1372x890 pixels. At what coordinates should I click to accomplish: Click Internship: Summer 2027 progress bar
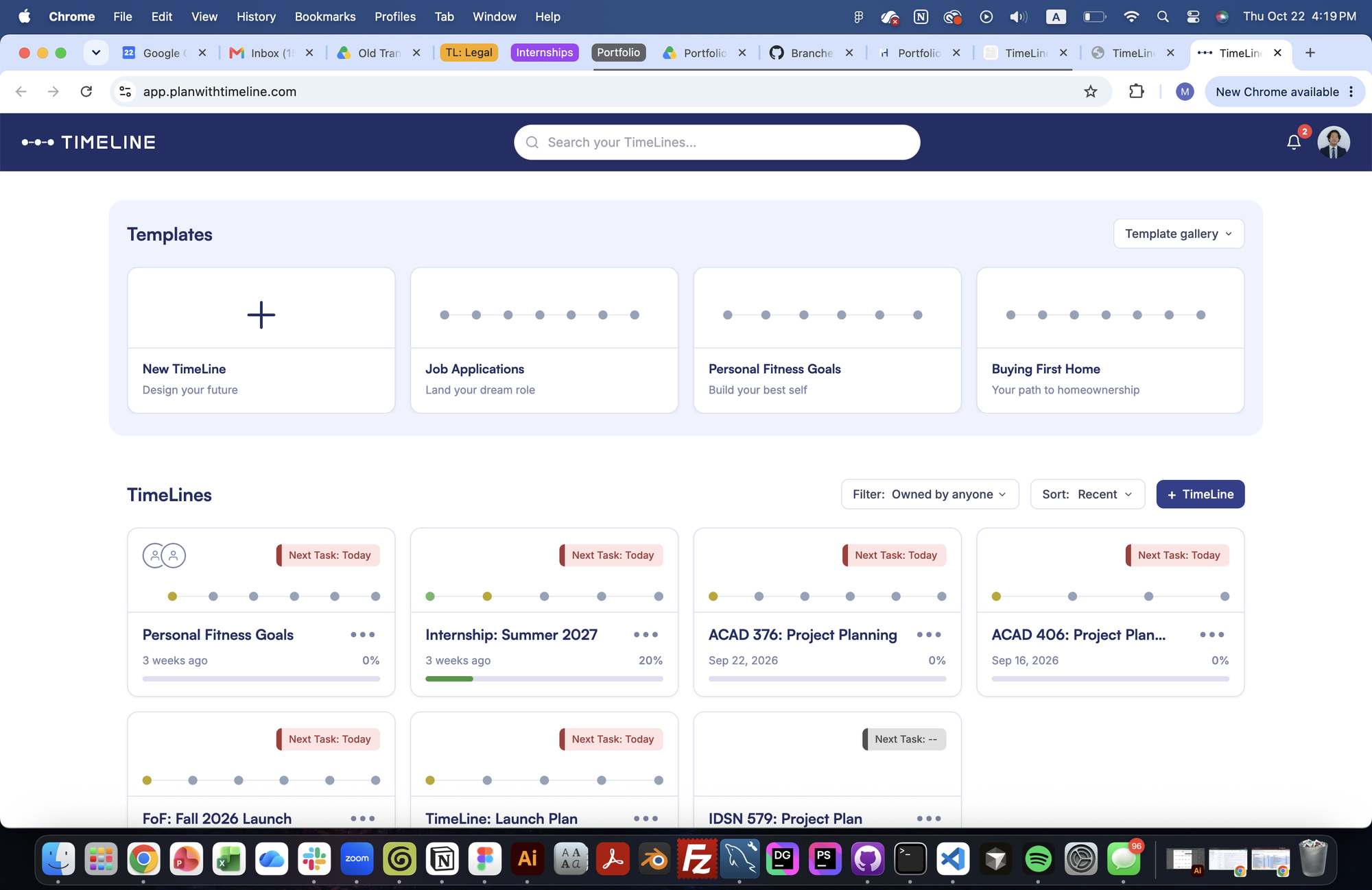click(x=544, y=679)
